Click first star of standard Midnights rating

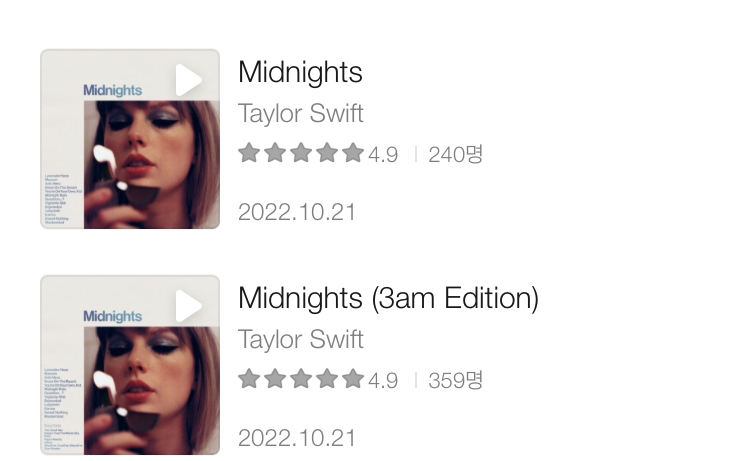249,153
